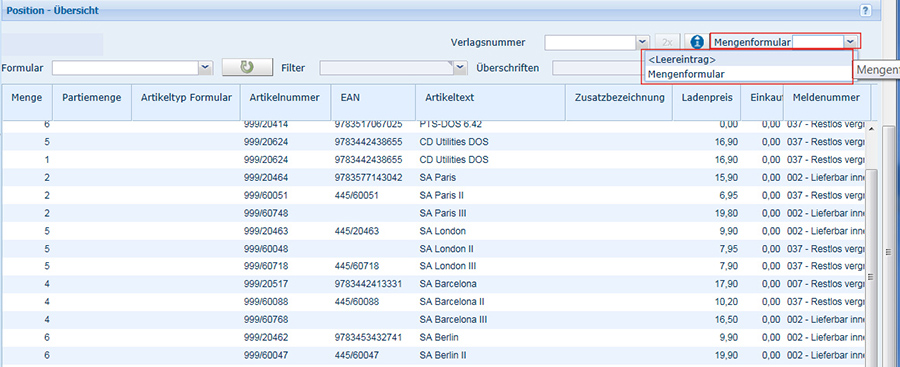Screen dimensions: 900x367
Task: Click Ladenpreis value 15,90
Action: pos(727,177)
